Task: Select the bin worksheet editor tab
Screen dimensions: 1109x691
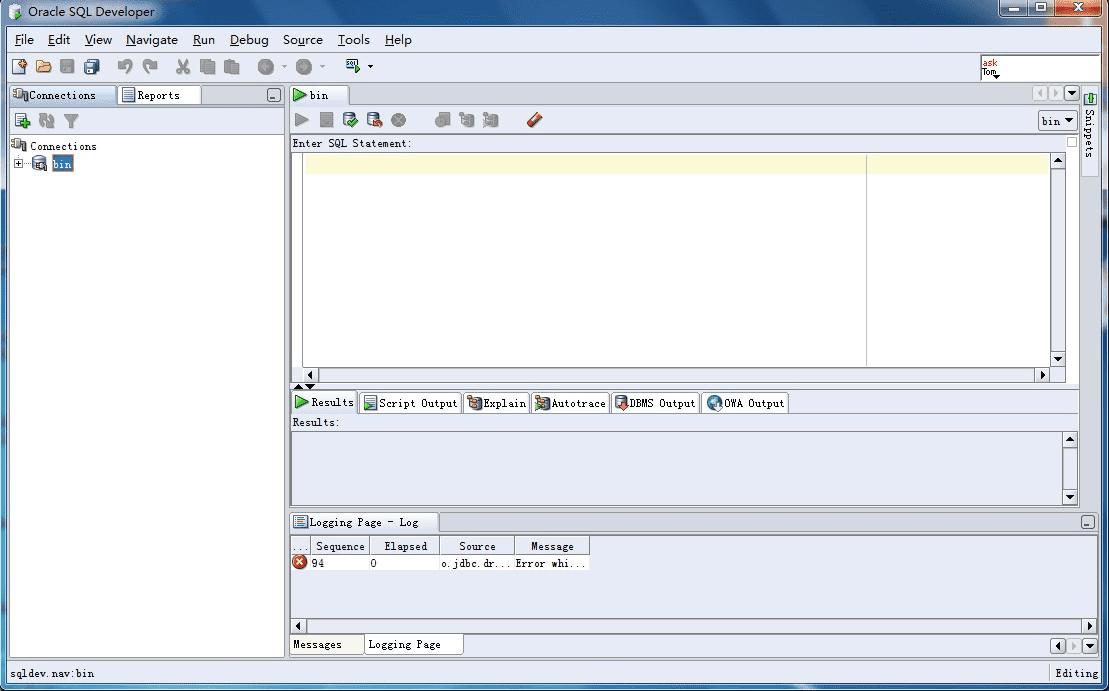Action: click(x=319, y=95)
